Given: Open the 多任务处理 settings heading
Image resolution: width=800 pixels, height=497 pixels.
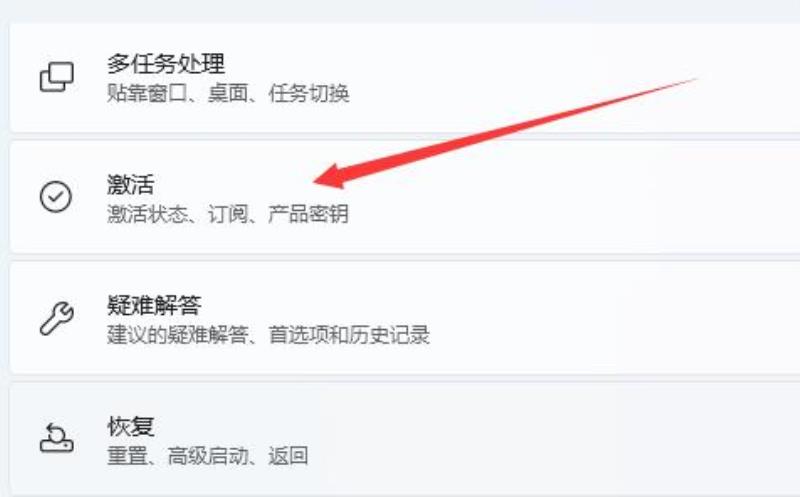Looking at the screenshot, I should 166,64.
